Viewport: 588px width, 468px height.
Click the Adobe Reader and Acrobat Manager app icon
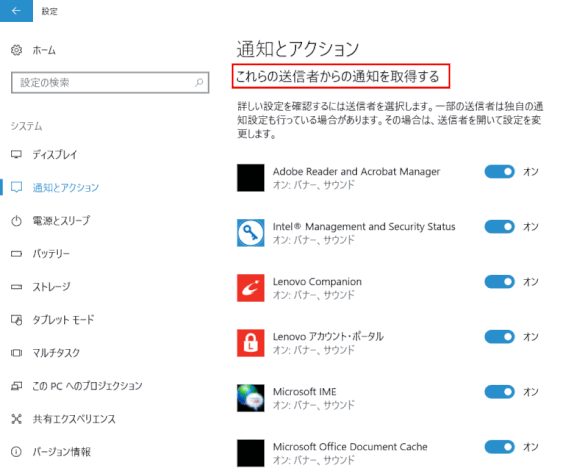click(250, 178)
